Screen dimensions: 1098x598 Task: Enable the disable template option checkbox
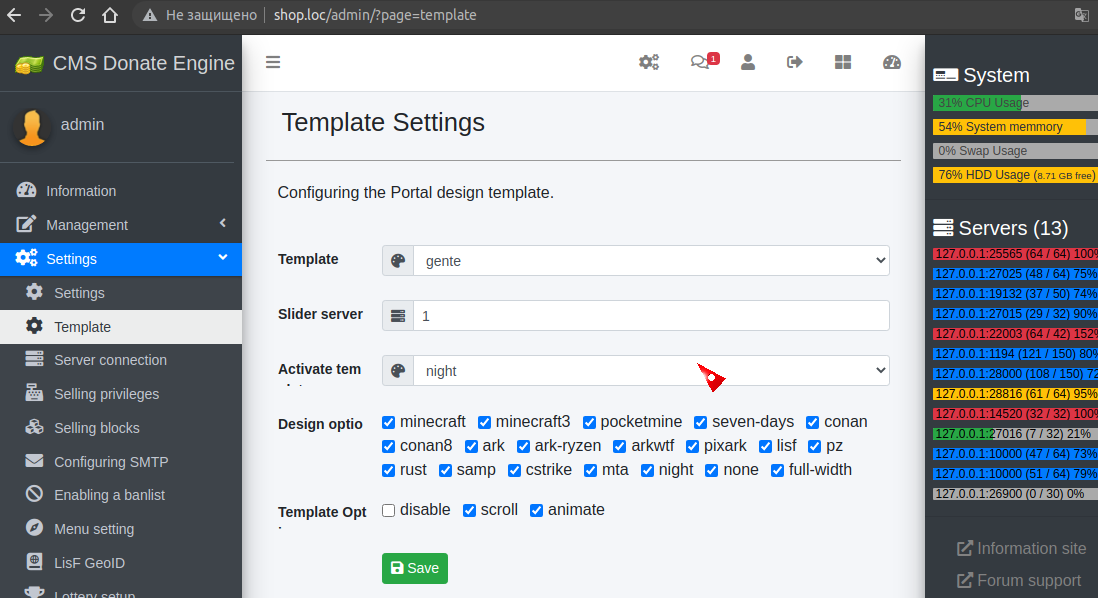[389, 510]
